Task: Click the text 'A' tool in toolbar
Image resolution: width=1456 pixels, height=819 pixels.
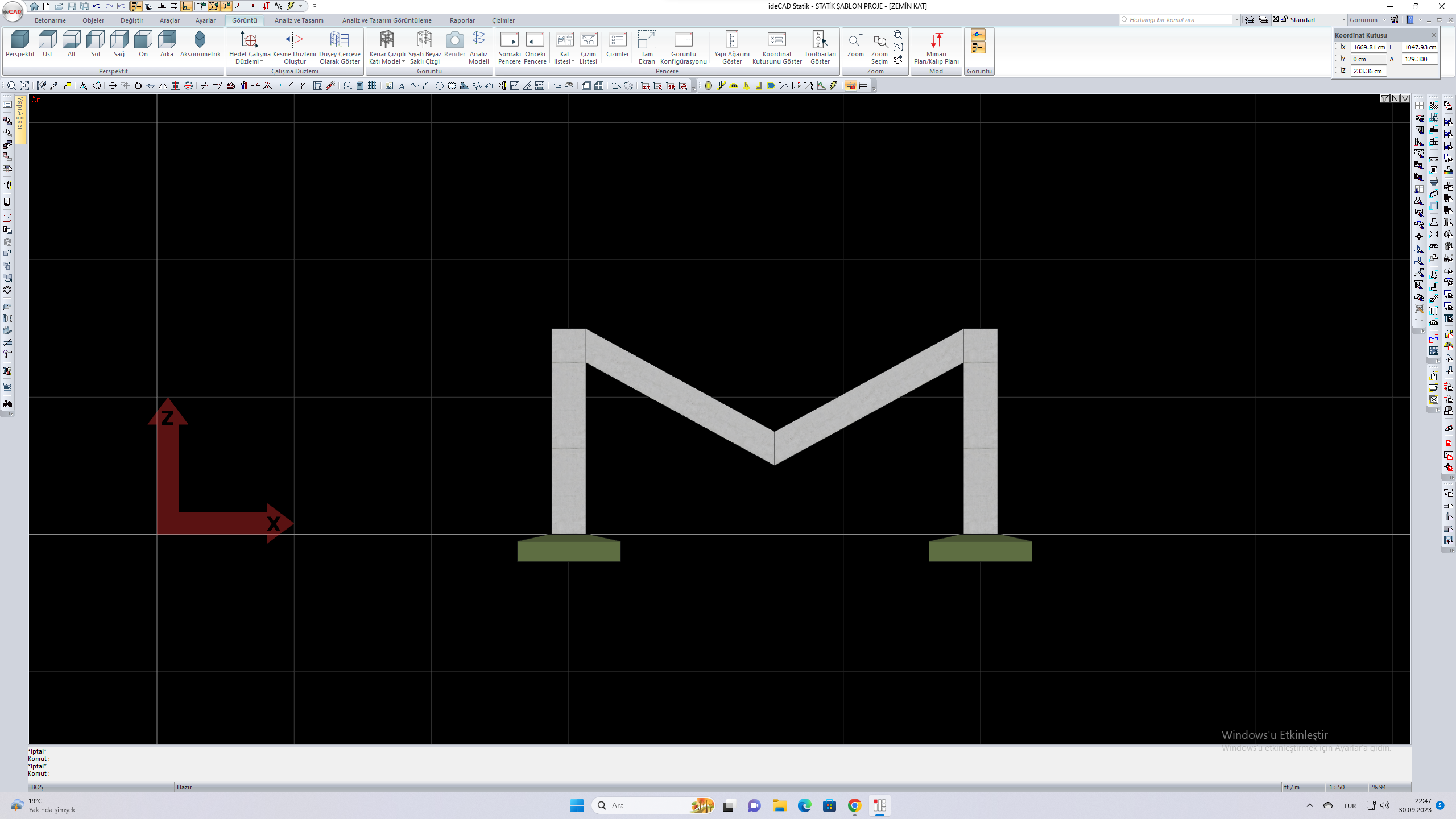Action: pyautogui.click(x=402, y=86)
